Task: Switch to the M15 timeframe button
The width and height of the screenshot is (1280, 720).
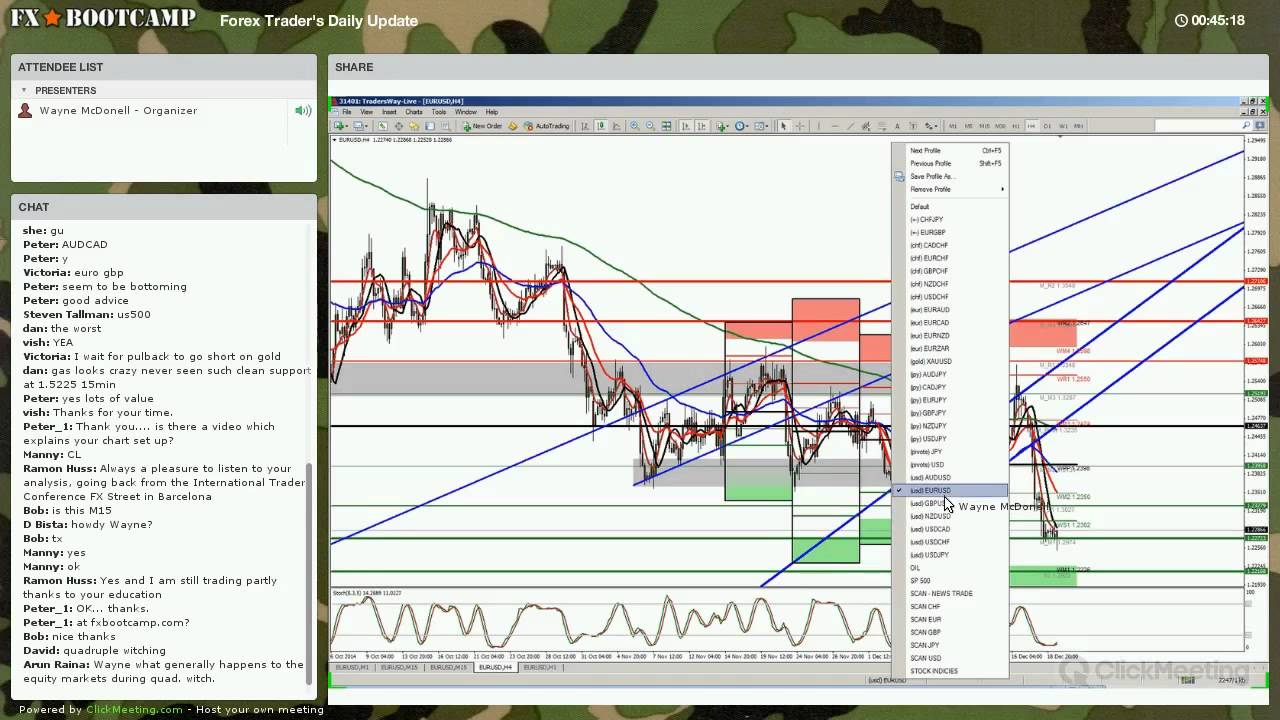Action: pos(984,126)
